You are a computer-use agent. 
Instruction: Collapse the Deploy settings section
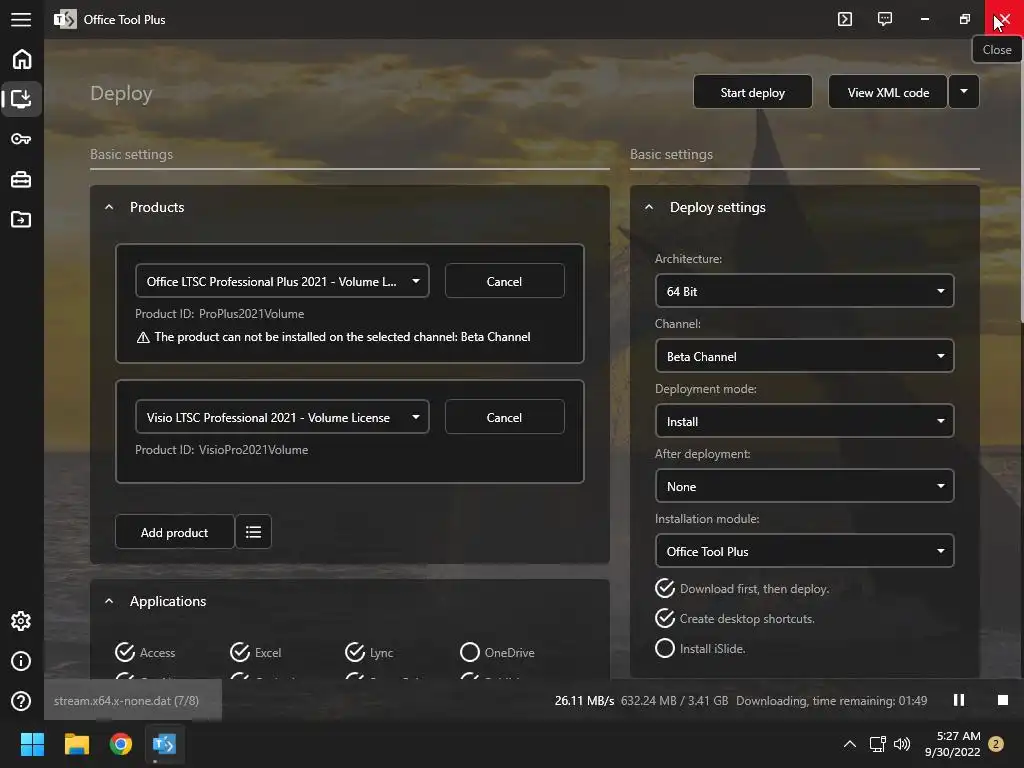point(648,207)
